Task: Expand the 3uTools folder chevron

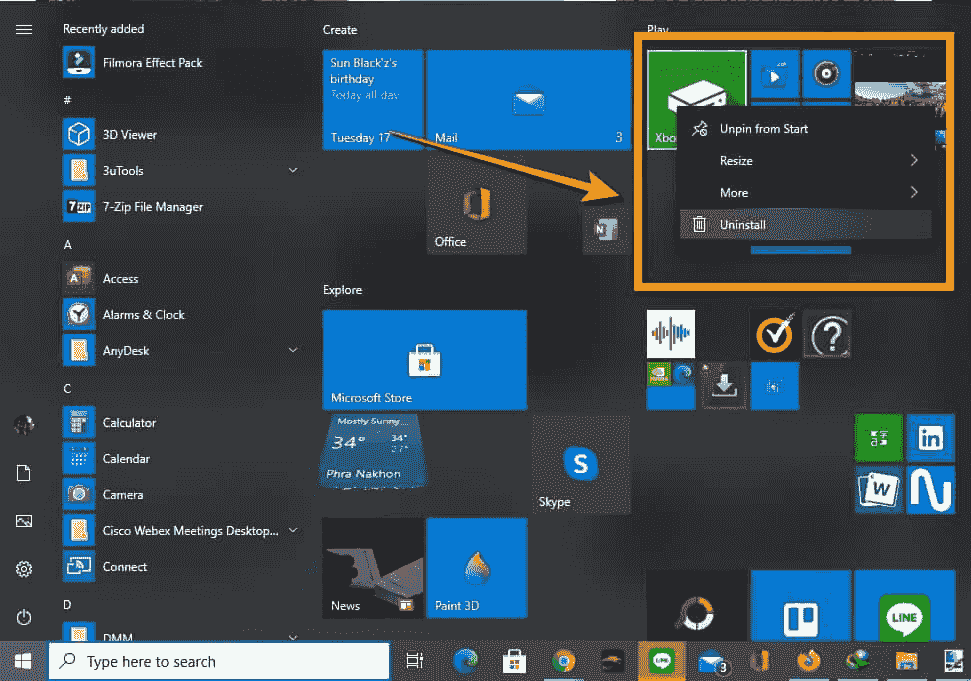Action: click(x=293, y=171)
